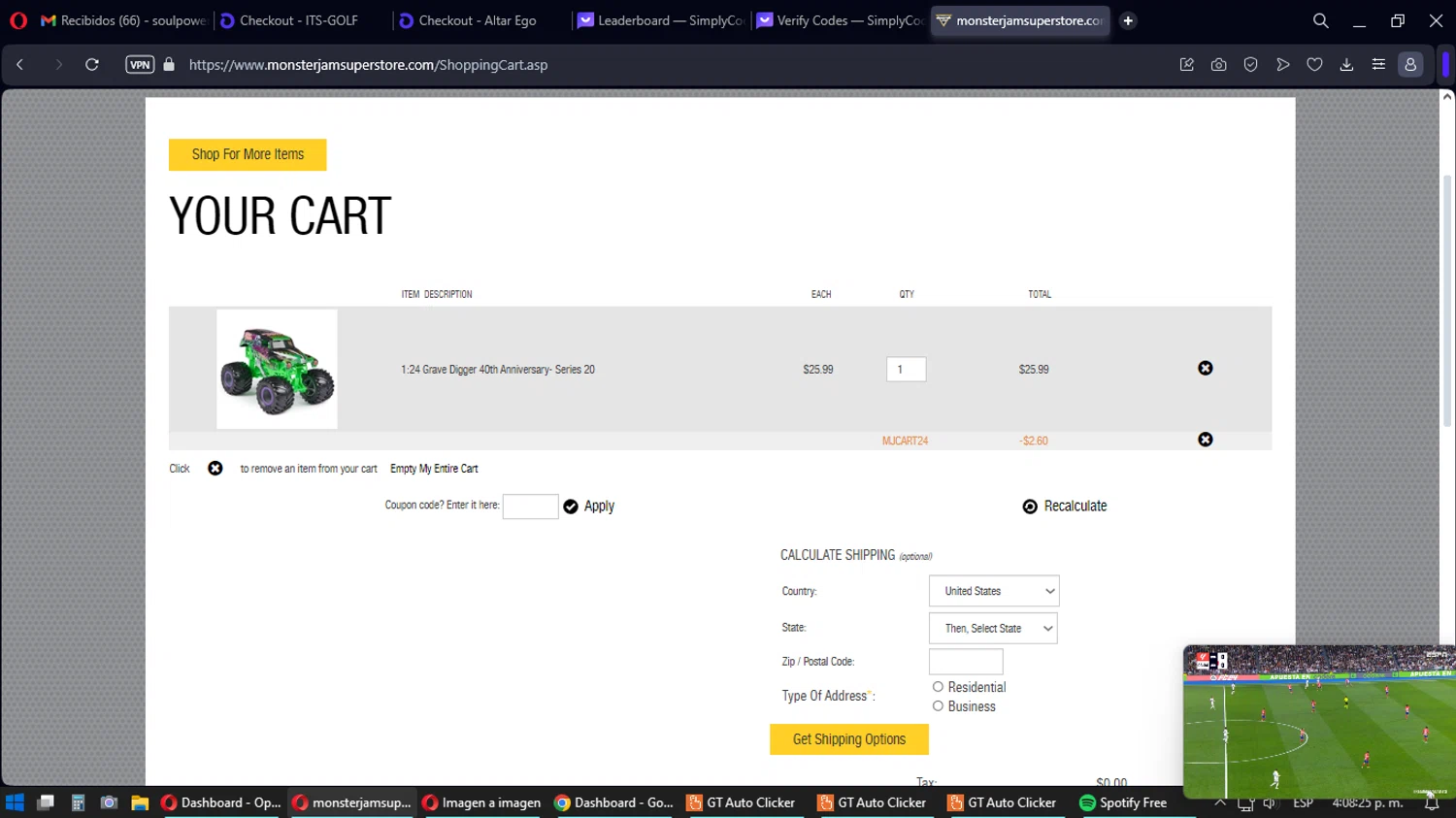Open the Country dropdown
The width and height of the screenshot is (1456, 818).
click(x=994, y=591)
